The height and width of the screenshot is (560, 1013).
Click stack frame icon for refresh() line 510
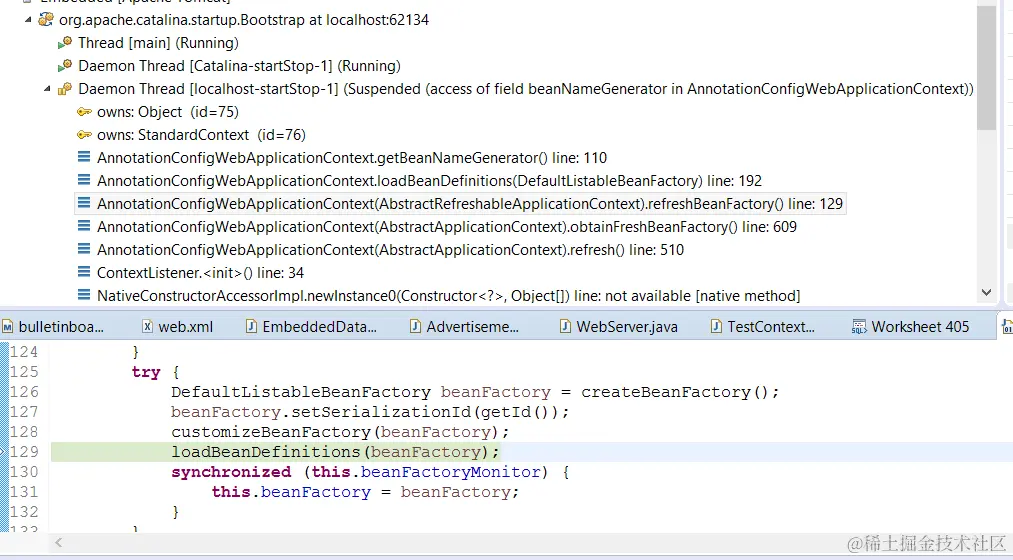[84, 249]
